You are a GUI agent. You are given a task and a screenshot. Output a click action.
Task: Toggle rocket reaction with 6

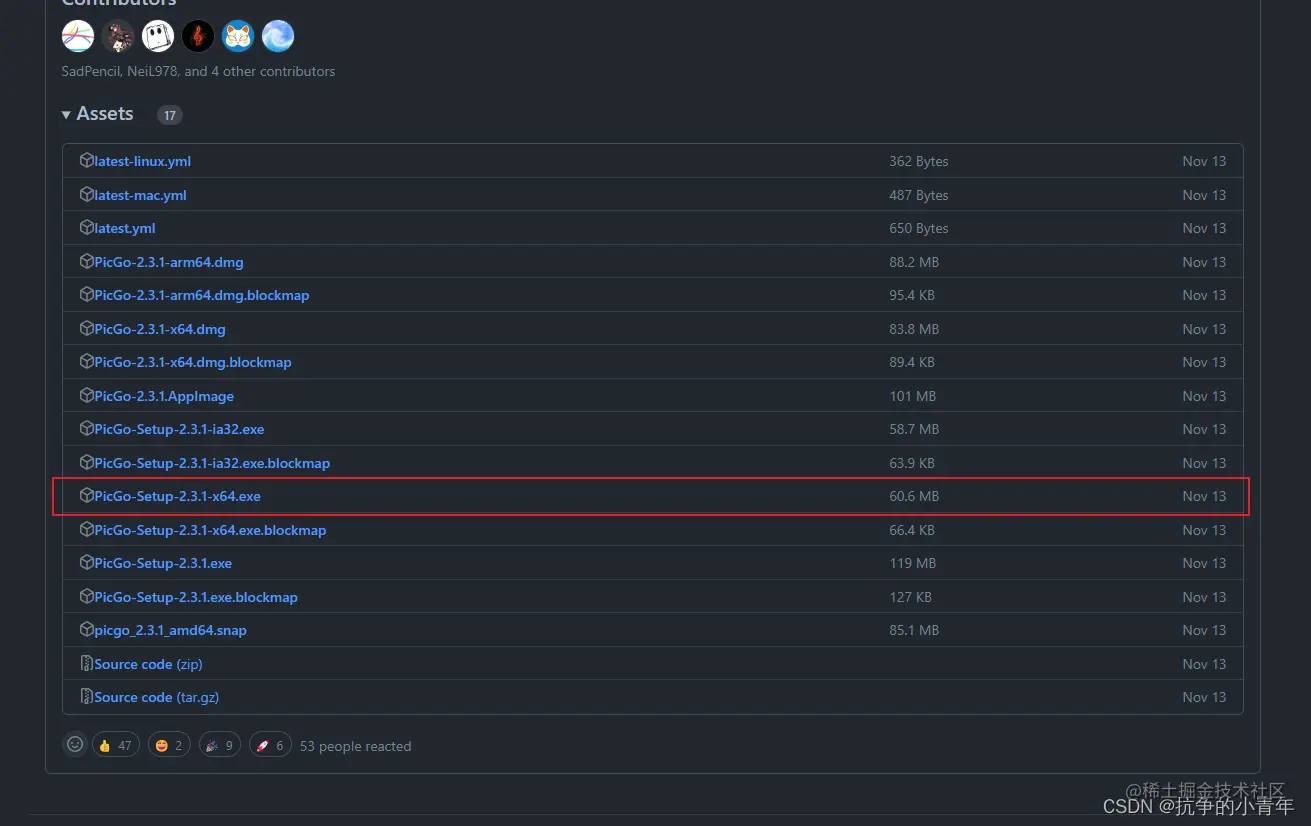[270, 745]
